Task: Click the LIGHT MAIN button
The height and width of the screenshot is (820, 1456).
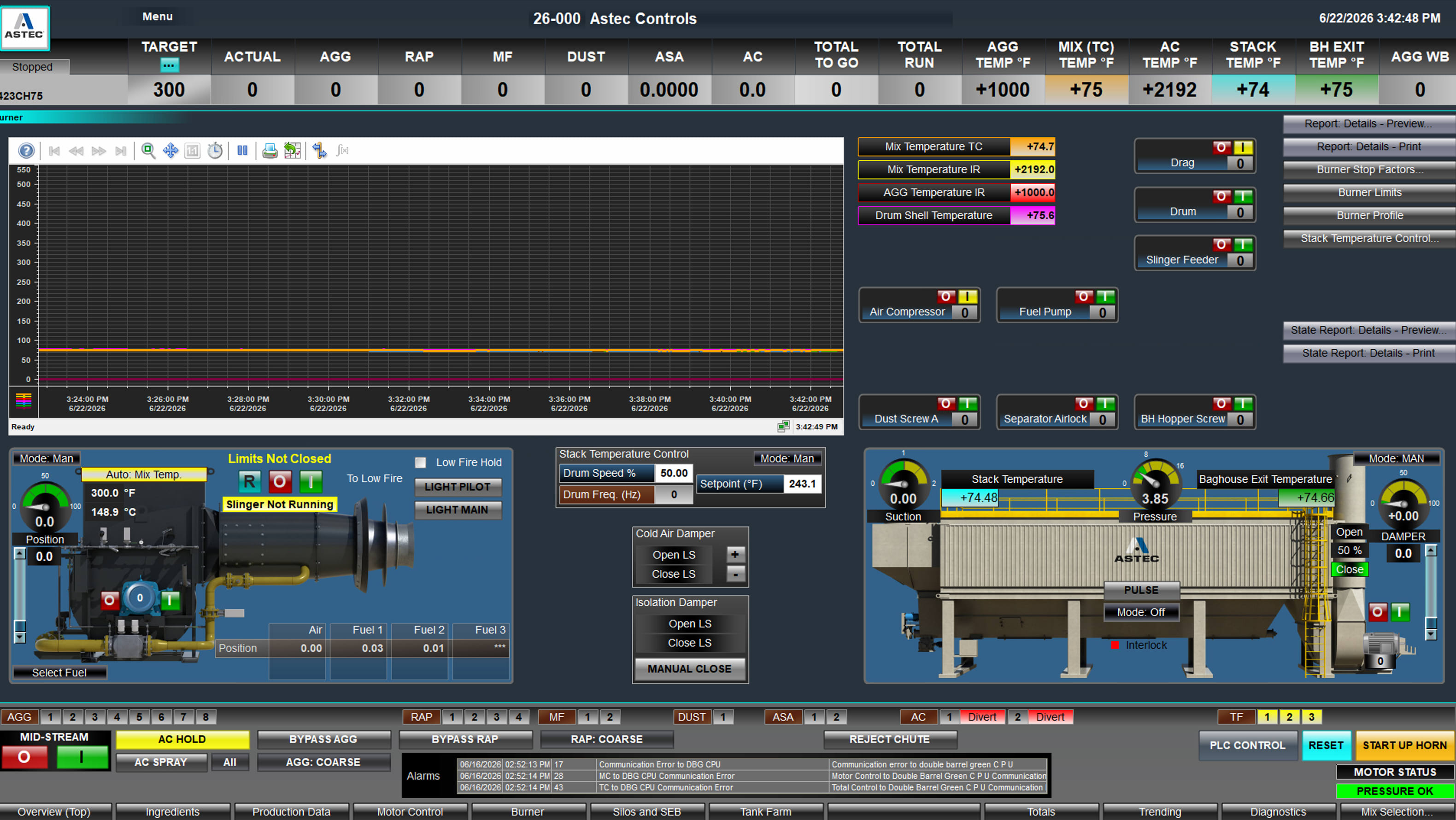Action: [458, 510]
